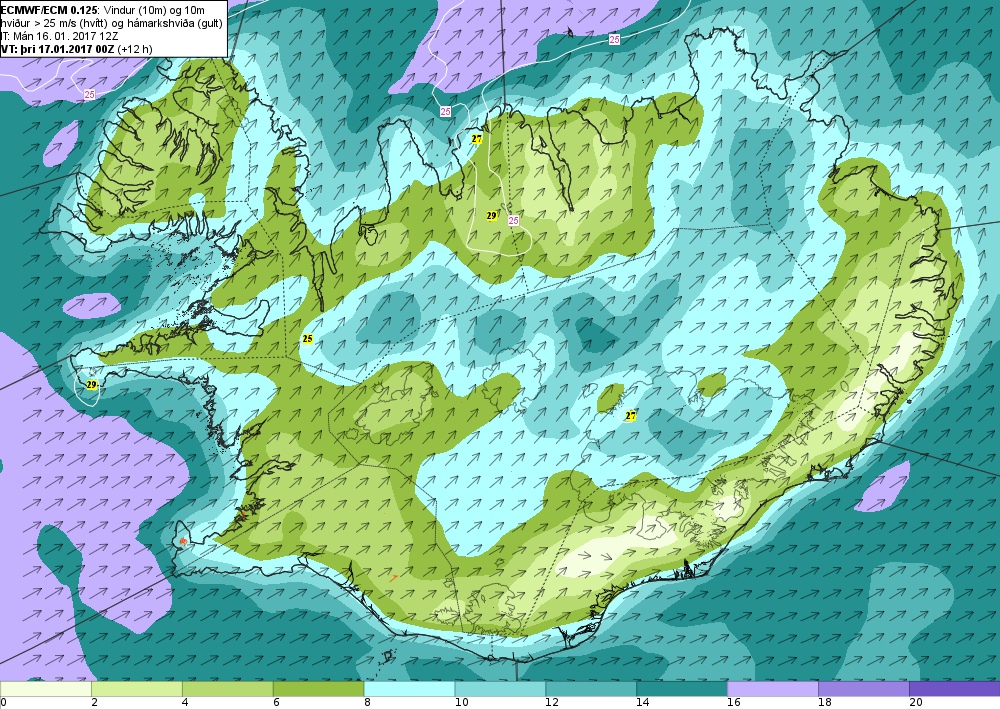This screenshot has height=709, width=1000.
Task: Click the 18–20 medium purple legend swatch
Action: 864,689
